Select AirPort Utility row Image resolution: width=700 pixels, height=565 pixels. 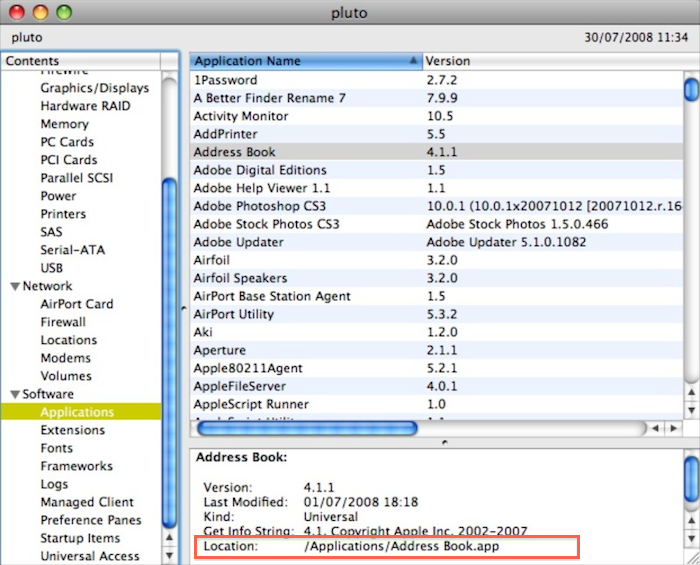pos(437,314)
